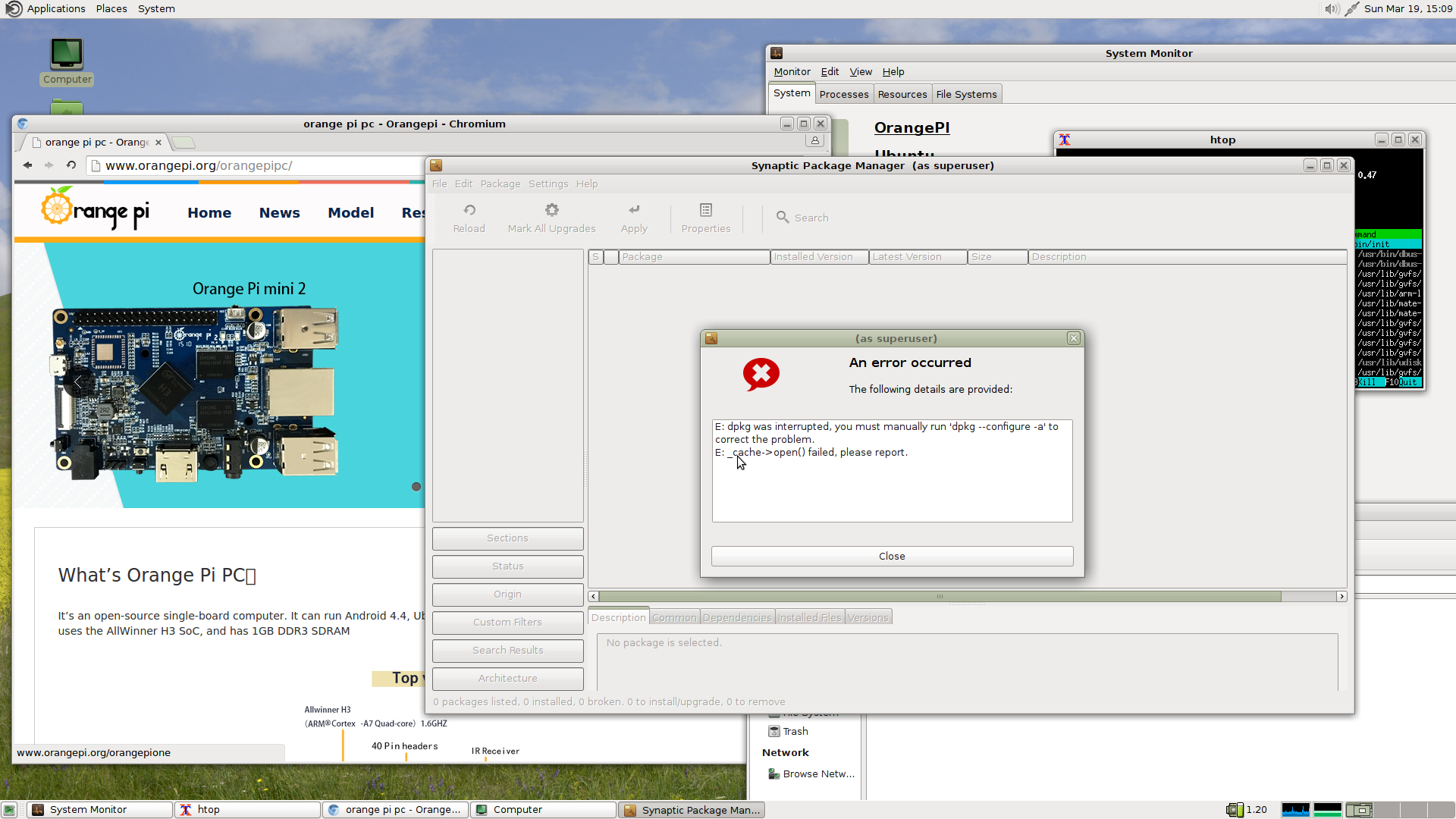Open the Settings menu in Synaptic
This screenshot has width=1456, height=819.
(x=548, y=184)
